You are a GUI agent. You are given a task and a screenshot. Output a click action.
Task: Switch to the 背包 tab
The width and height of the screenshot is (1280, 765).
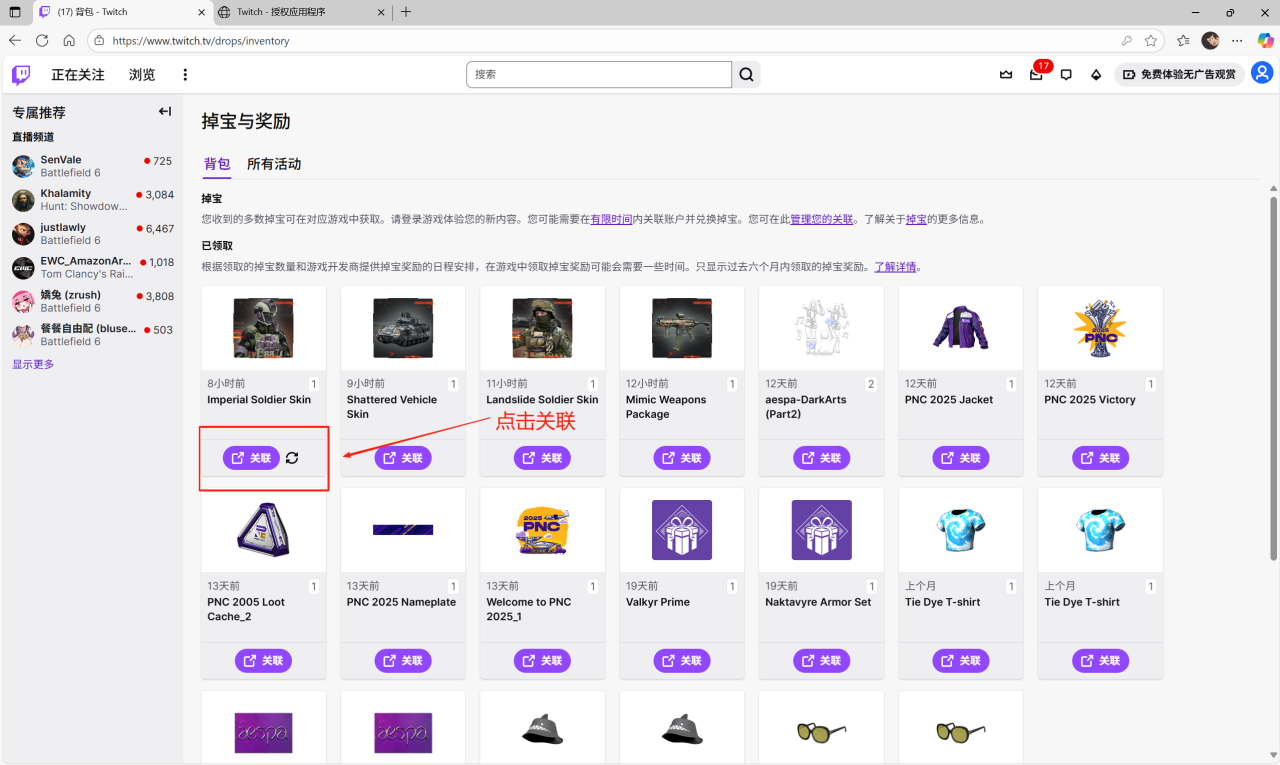217,164
